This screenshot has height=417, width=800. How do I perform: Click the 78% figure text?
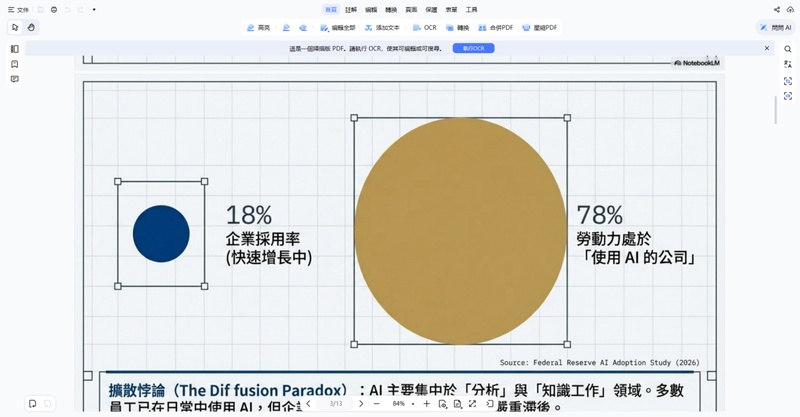599,215
